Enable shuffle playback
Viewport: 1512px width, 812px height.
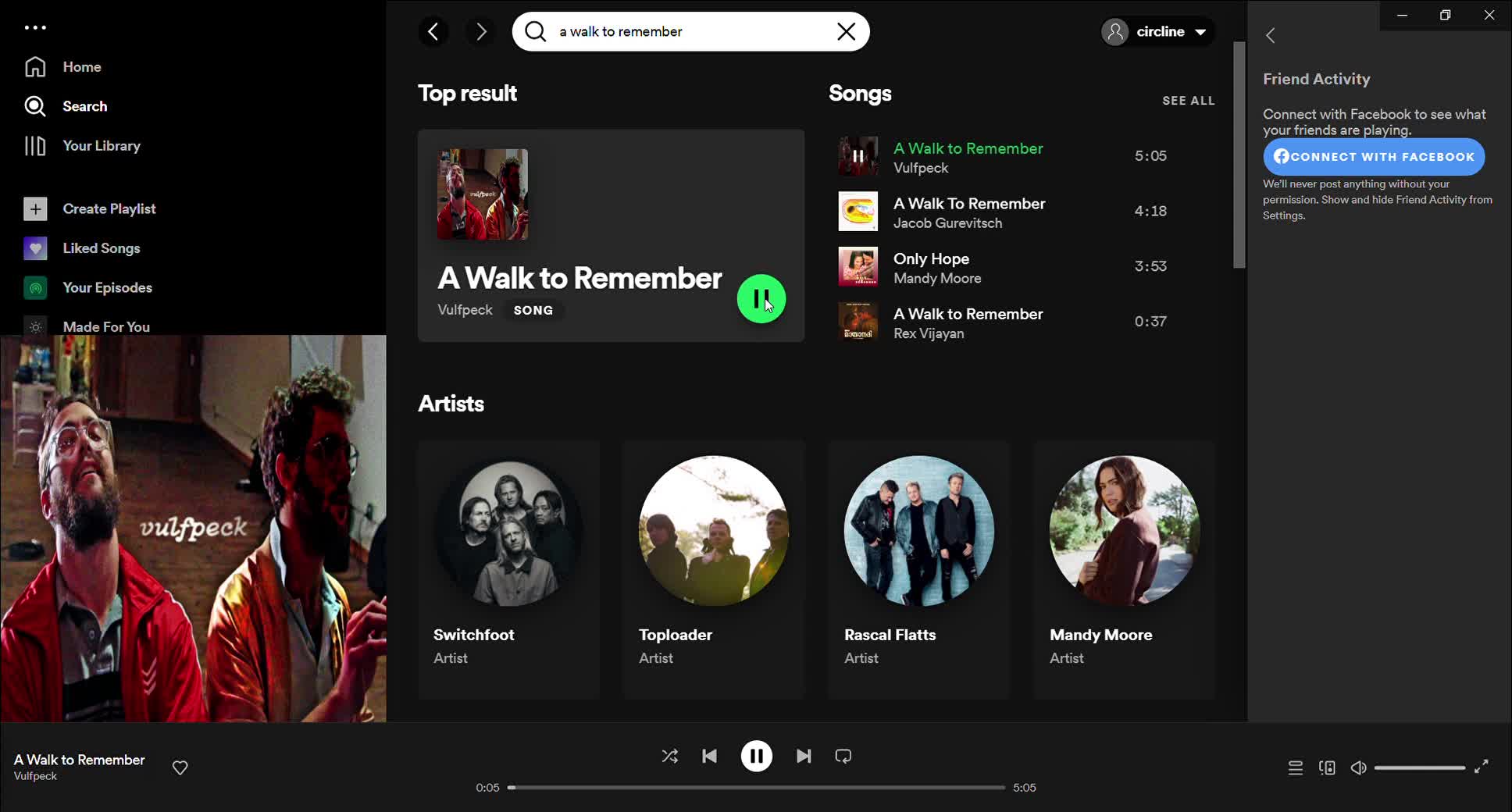click(x=669, y=755)
